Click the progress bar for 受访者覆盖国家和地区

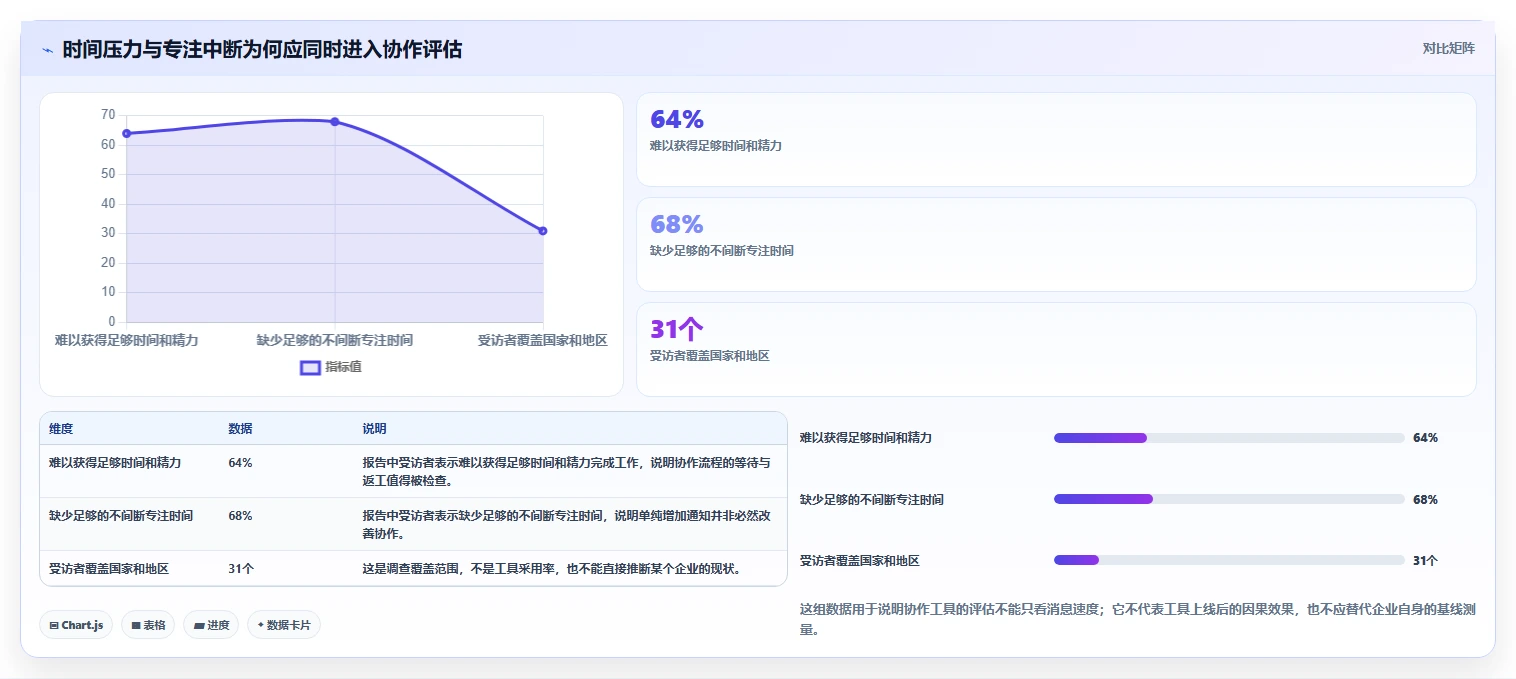[1229, 560]
